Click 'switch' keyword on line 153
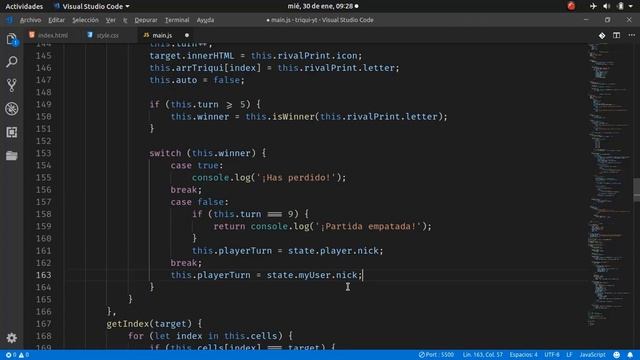 coord(165,153)
